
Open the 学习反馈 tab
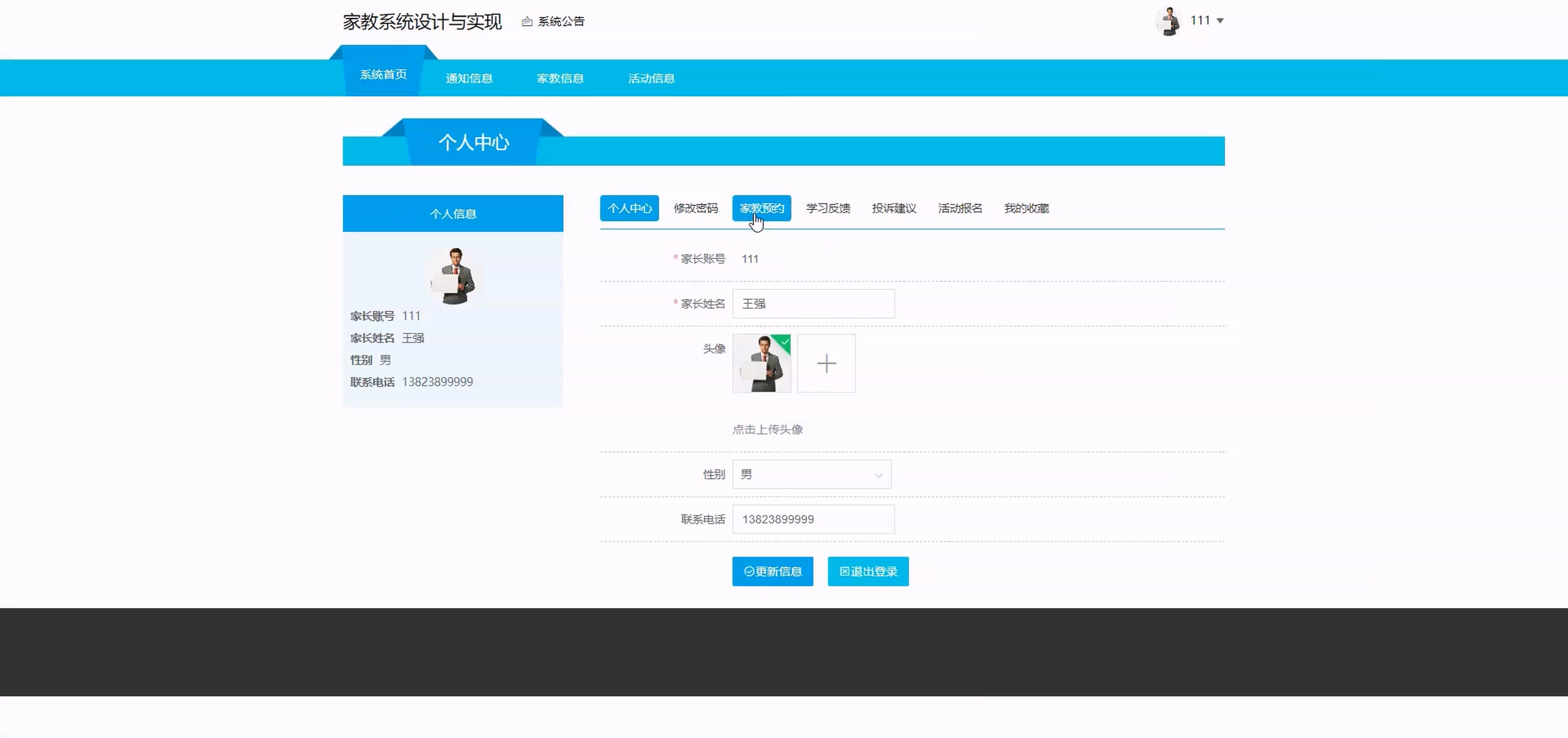[828, 208]
